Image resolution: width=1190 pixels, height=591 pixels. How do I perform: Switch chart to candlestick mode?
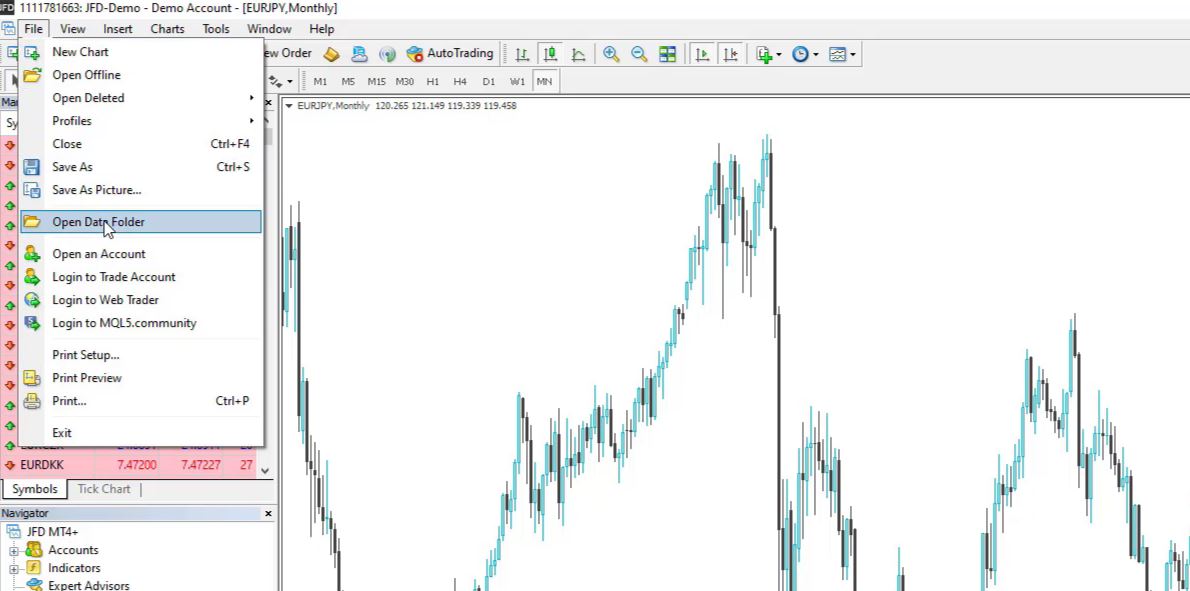(x=549, y=53)
